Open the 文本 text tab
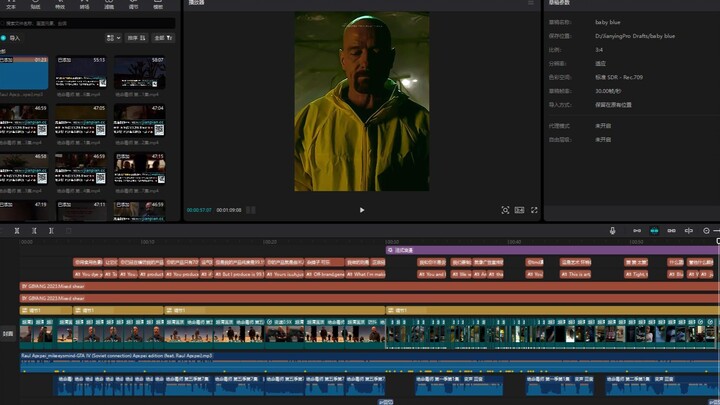Screen dimensions: 720x405 click(x=11, y=5)
